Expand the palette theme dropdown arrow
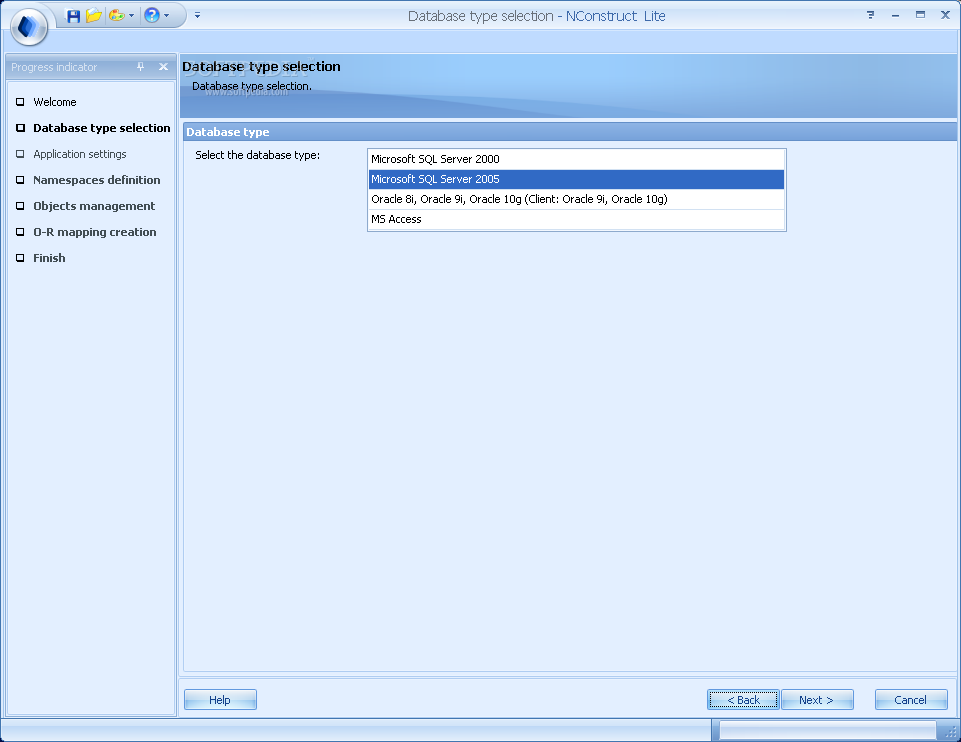 click(x=131, y=16)
